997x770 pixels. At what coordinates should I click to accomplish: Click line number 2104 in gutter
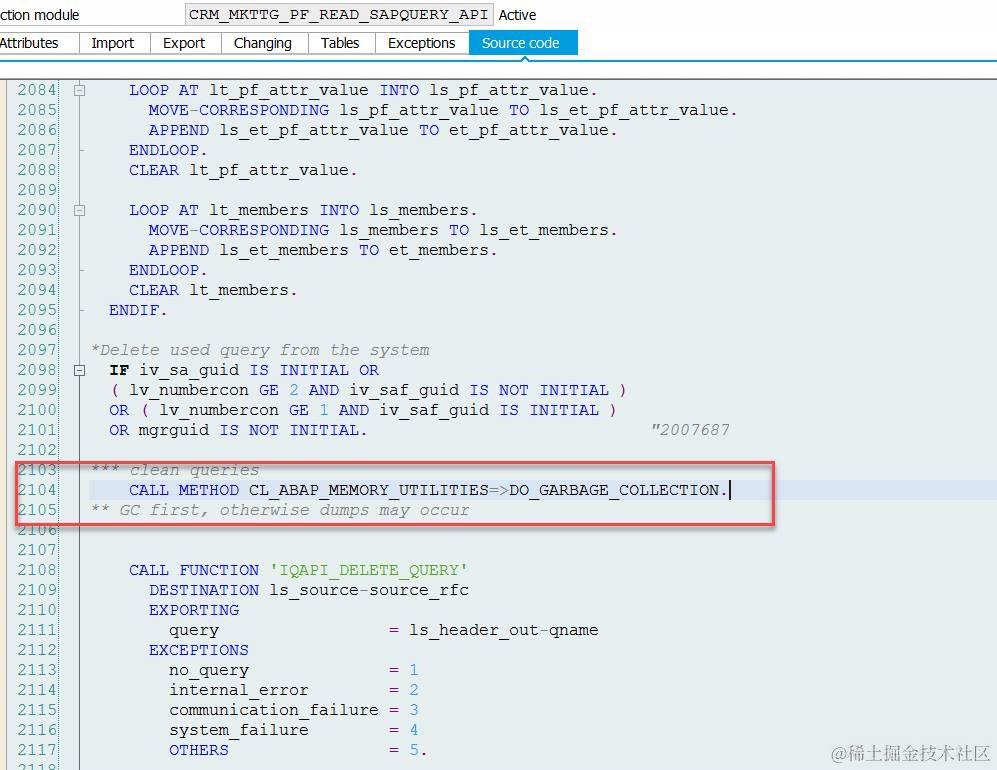tap(37, 490)
